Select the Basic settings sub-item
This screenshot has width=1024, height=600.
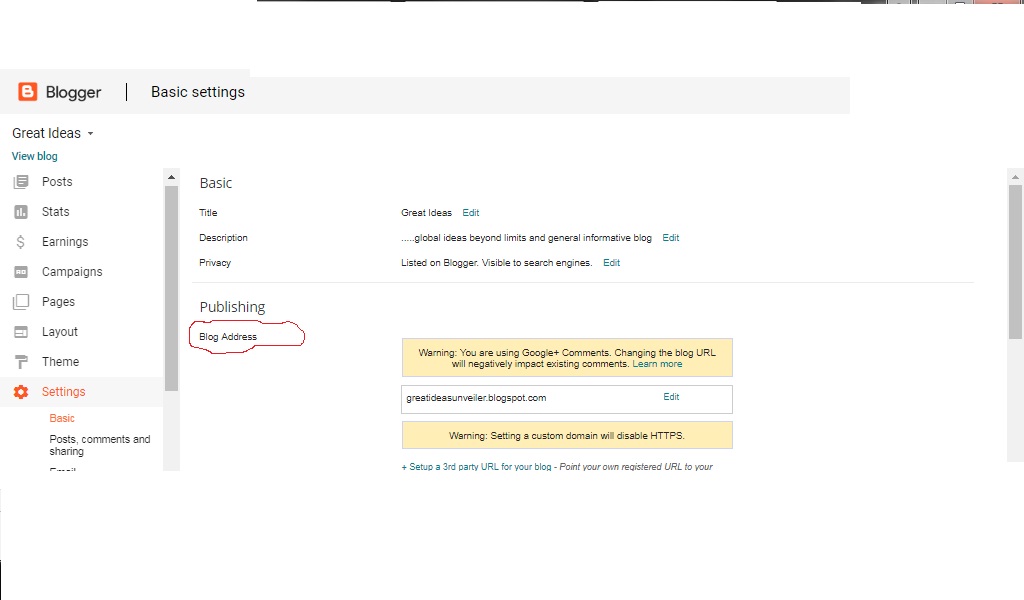[62, 418]
